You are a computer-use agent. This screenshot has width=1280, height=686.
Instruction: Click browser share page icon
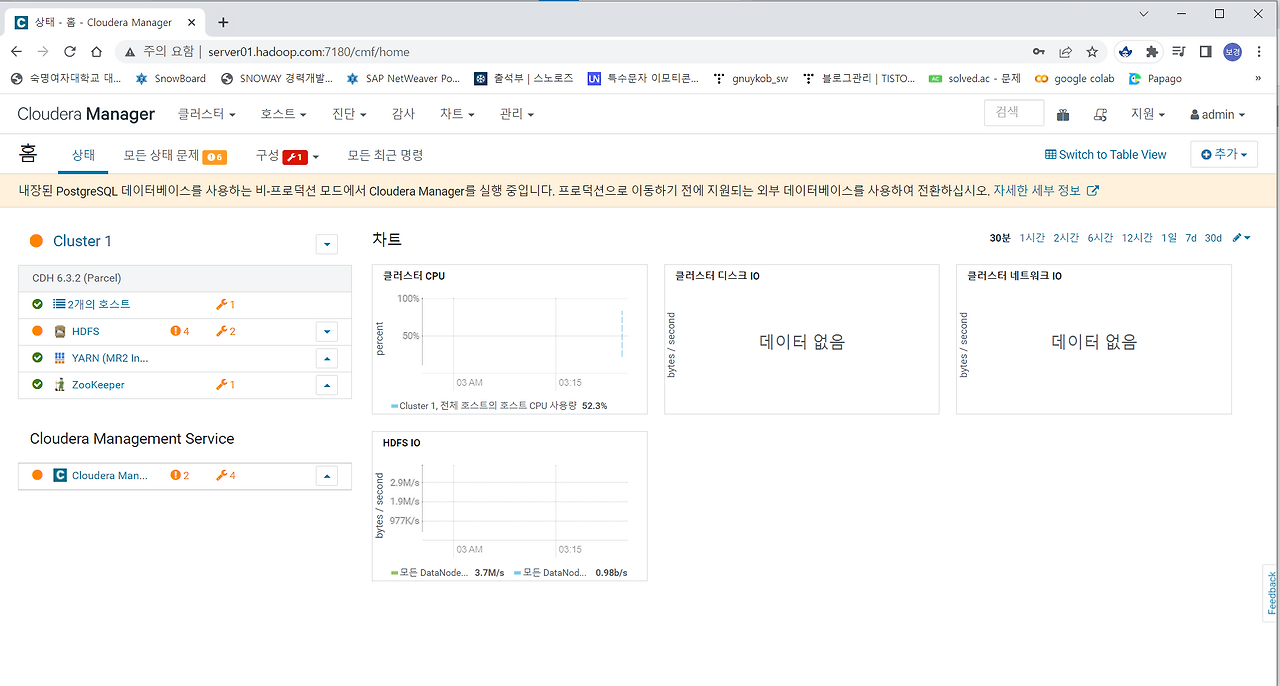[1066, 52]
